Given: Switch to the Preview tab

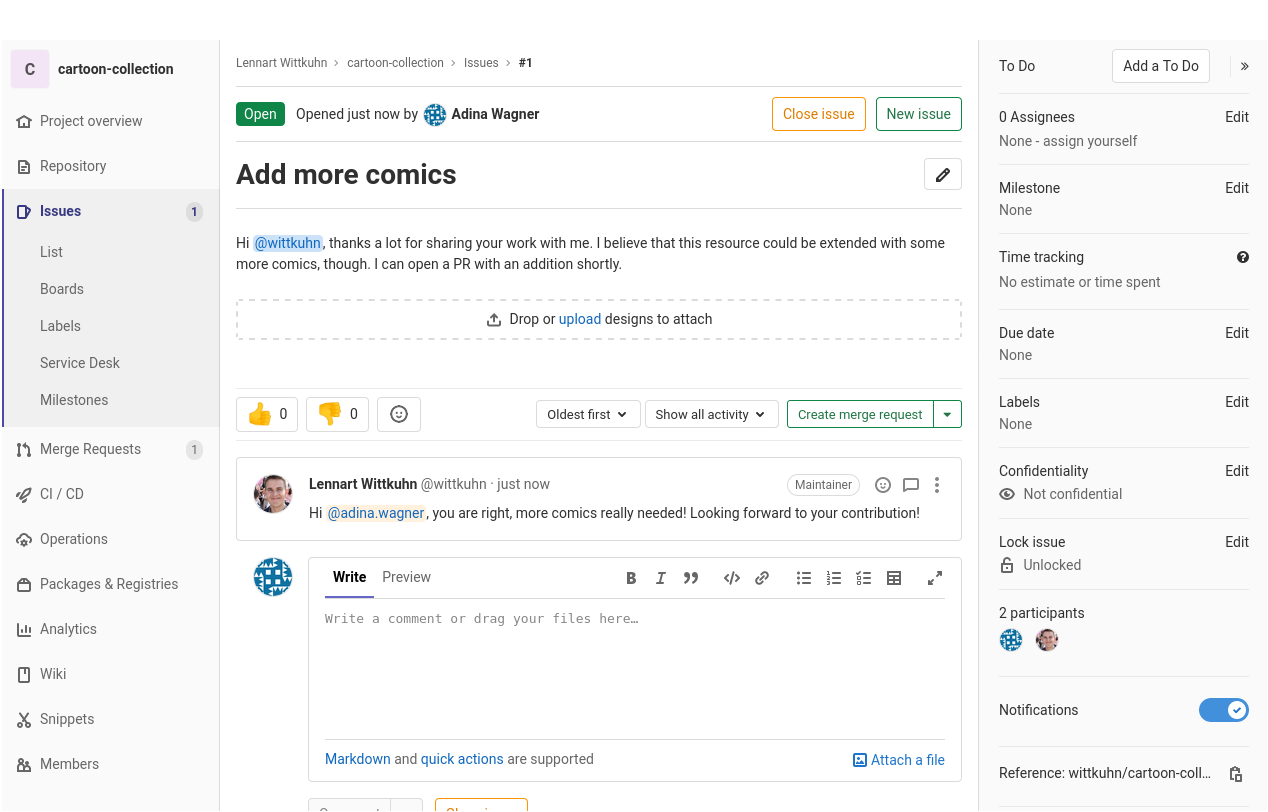Looking at the screenshot, I should (x=406, y=577).
